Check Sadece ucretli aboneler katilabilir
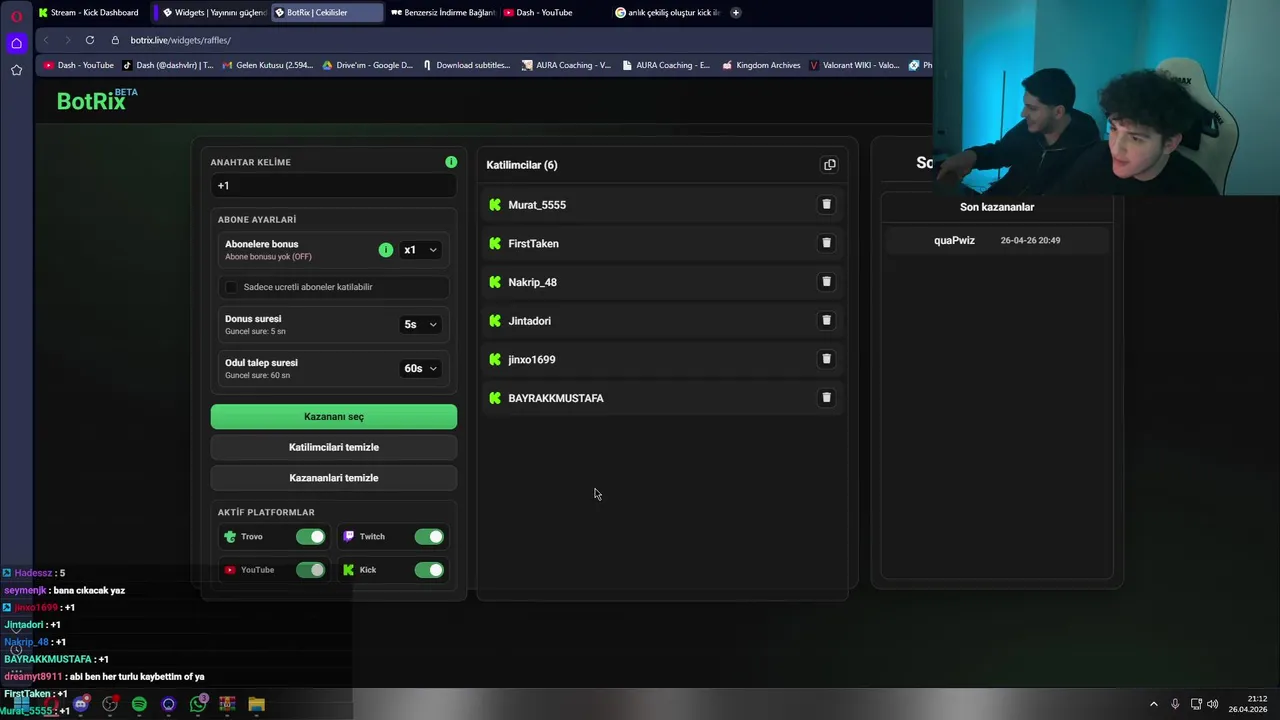Screen dimensions: 1280x720 (x=231, y=287)
